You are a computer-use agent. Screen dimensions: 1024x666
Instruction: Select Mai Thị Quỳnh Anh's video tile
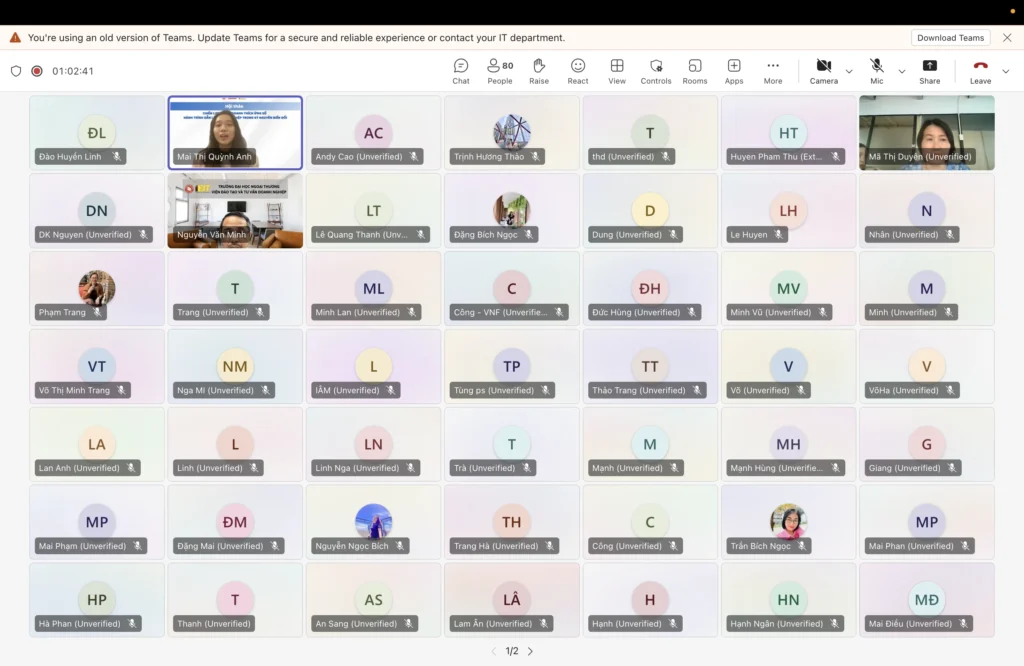coord(235,132)
